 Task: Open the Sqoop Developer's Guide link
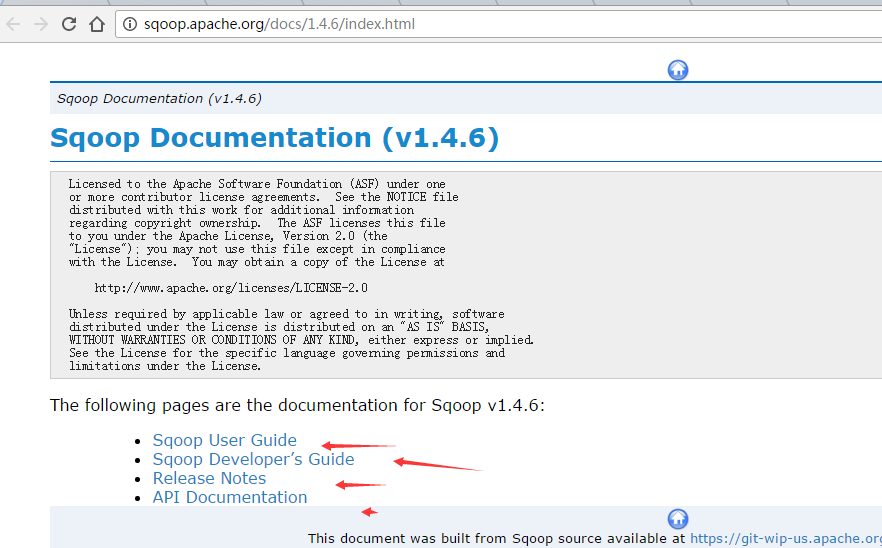coord(253,459)
